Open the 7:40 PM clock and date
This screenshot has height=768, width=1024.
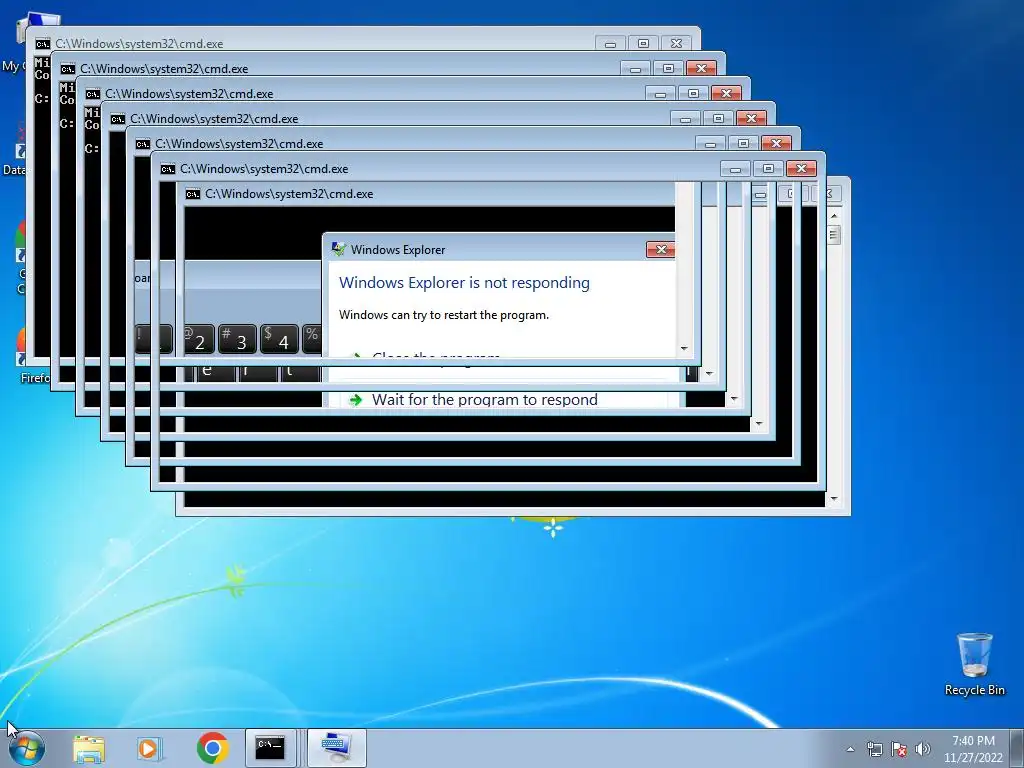click(973, 749)
